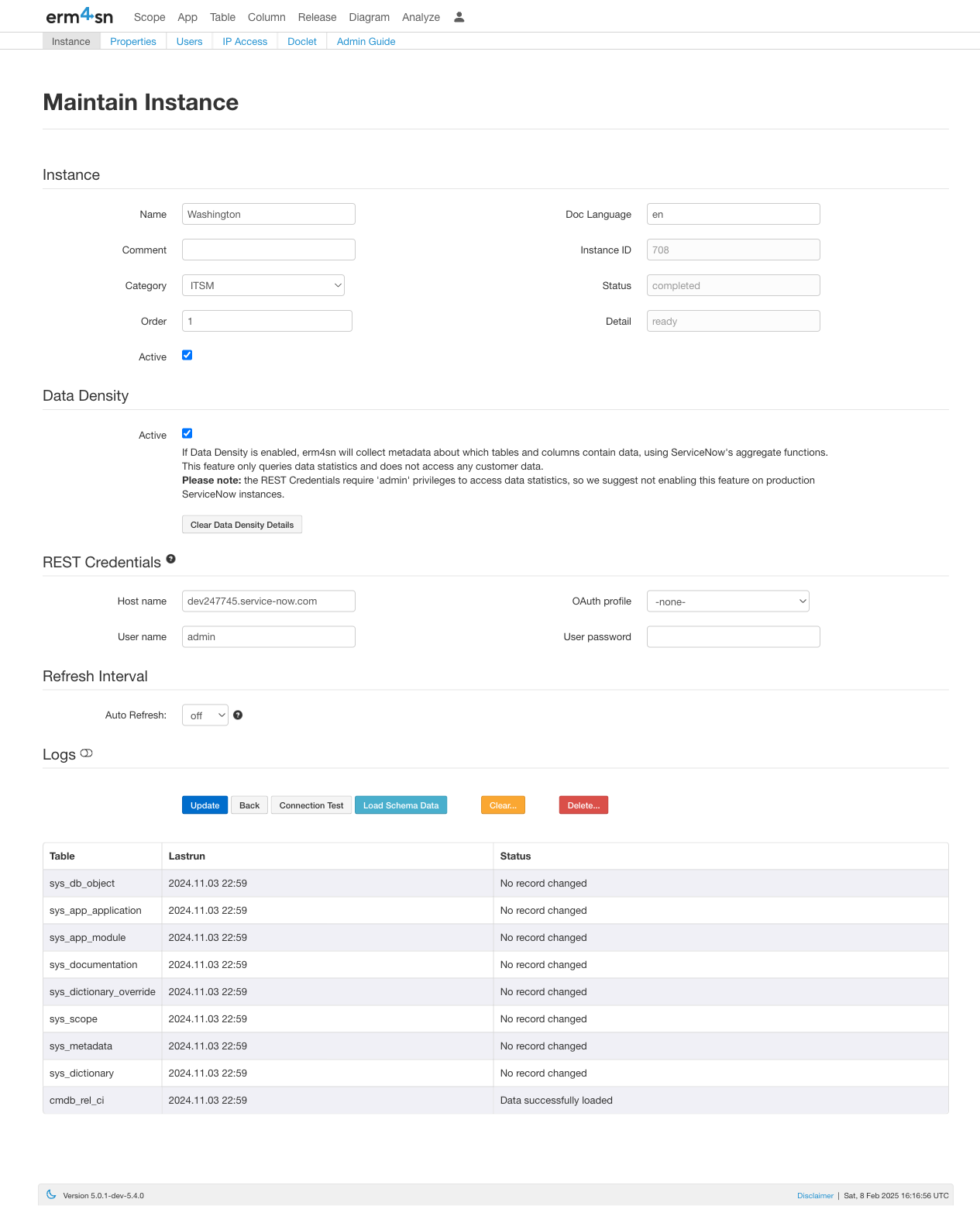Uncheck the Instance Active checkbox
The width and height of the screenshot is (980, 1206).
187,355
